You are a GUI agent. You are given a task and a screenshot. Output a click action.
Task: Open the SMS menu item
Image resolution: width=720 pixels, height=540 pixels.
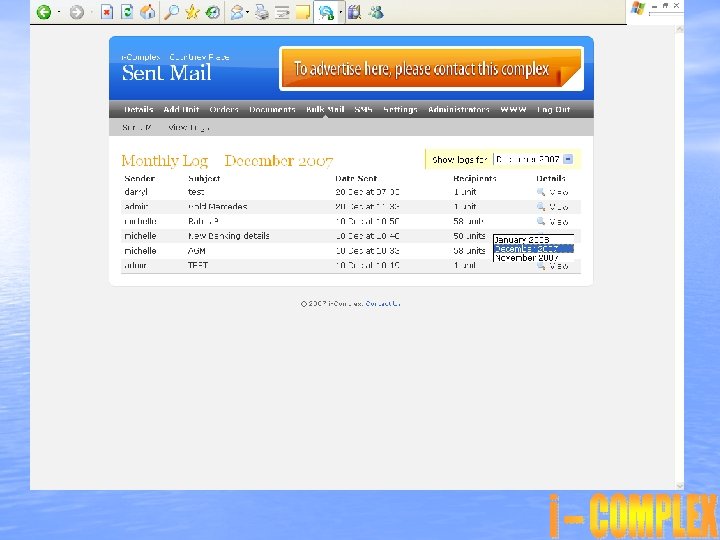point(363,109)
